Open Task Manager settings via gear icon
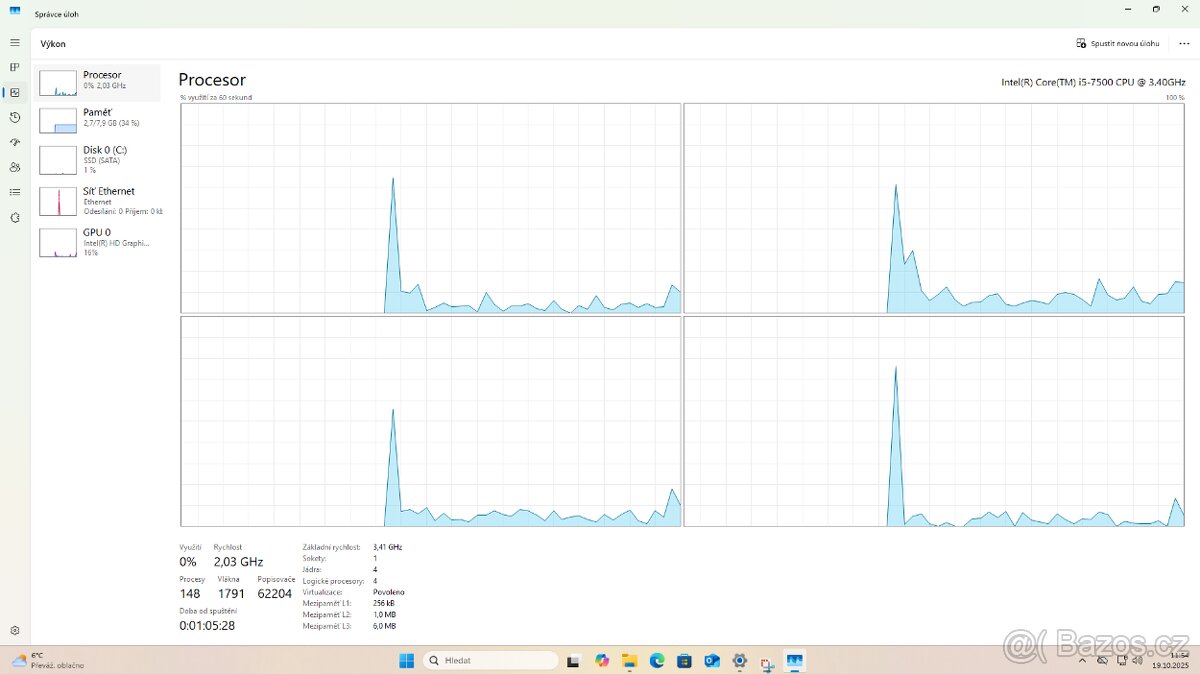 14,632
